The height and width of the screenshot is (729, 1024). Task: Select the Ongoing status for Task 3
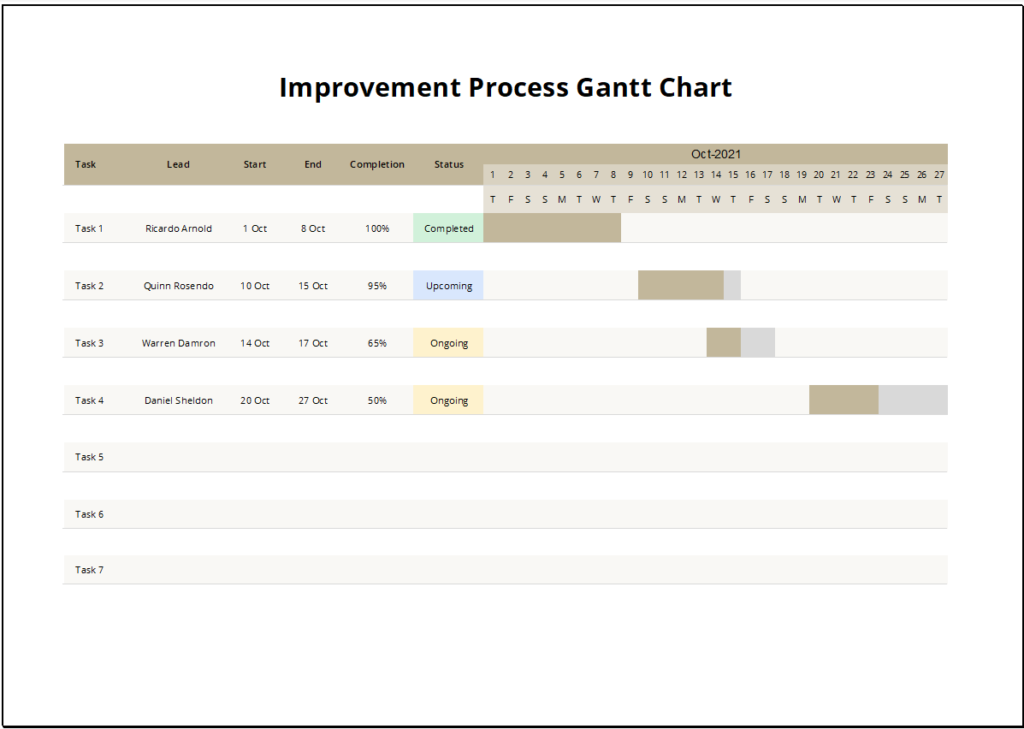[x=447, y=342]
